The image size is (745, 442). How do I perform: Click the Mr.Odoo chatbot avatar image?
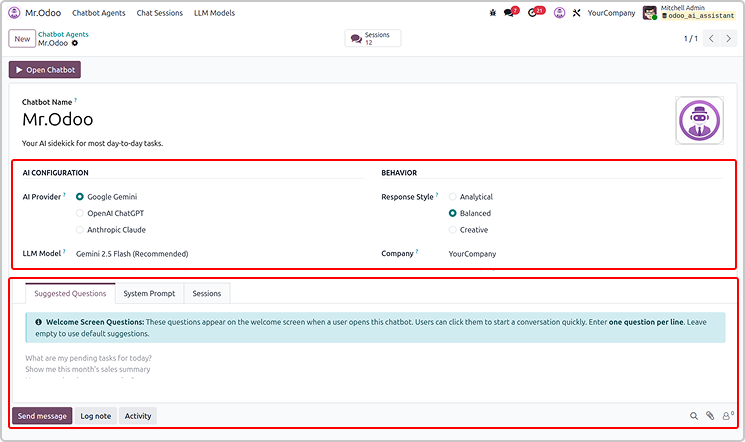[699, 121]
